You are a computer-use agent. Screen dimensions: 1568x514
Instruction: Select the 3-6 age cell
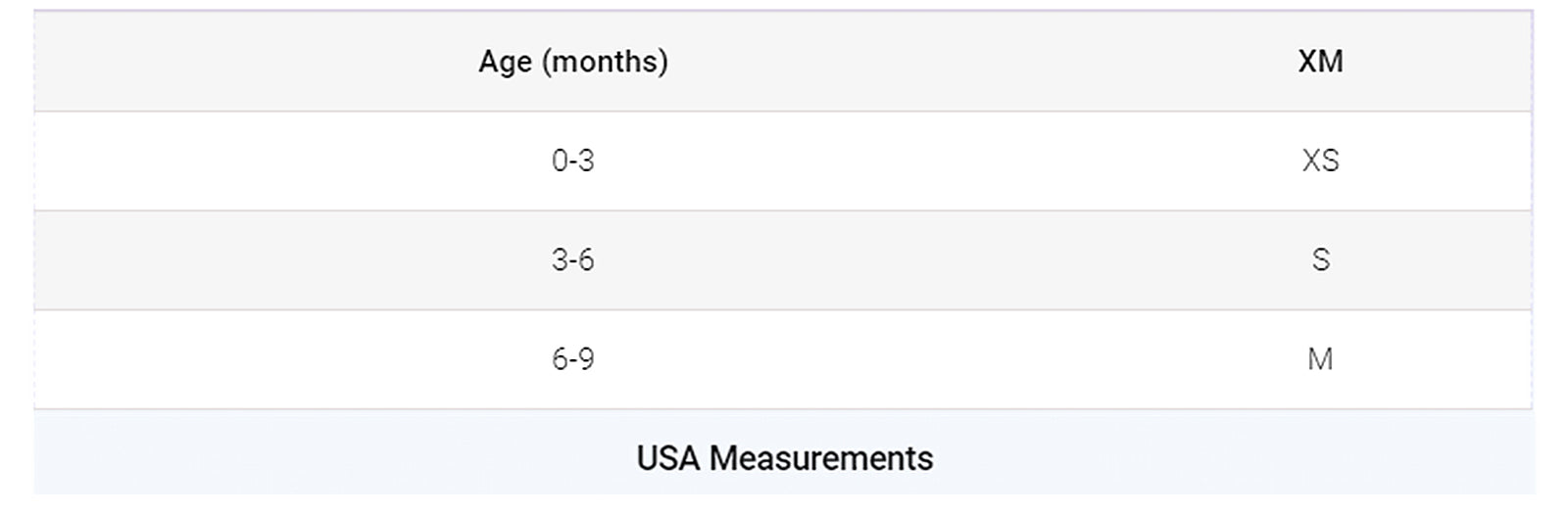pos(572,260)
